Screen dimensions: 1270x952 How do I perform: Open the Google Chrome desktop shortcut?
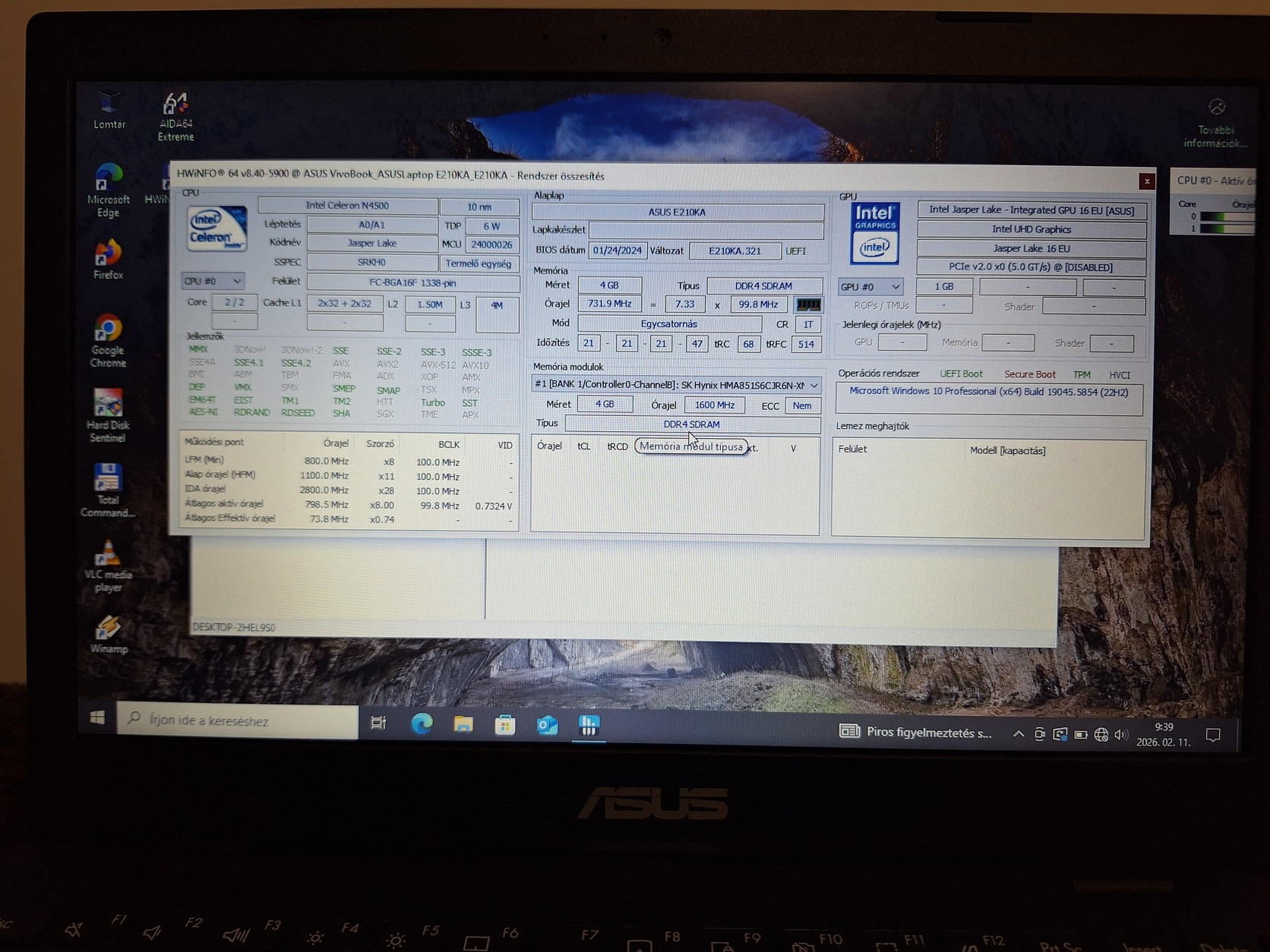point(108,342)
